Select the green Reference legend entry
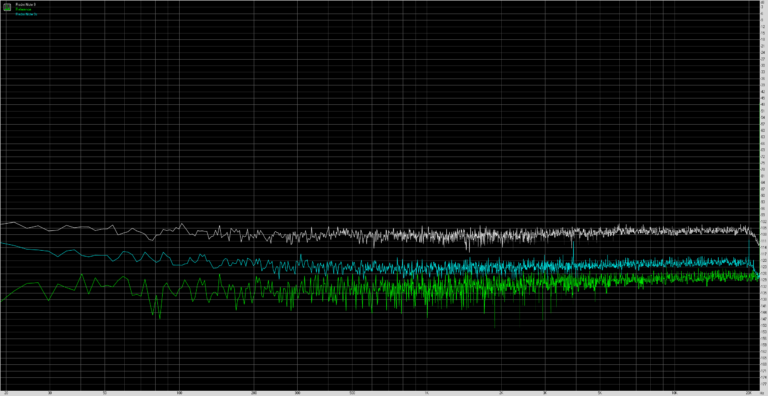Viewport: 768px width, 396px height. pyautogui.click(x=24, y=9)
